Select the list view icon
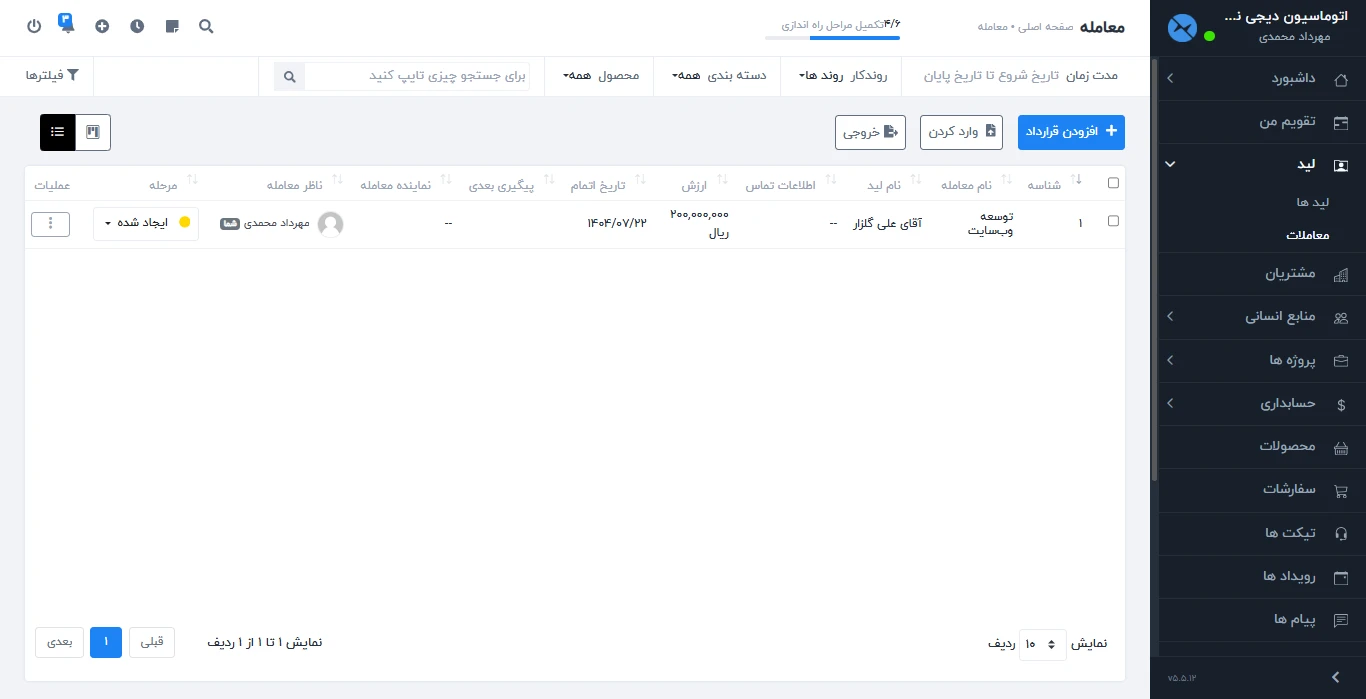This screenshot has width=1366, height=699. click(57, 131)
